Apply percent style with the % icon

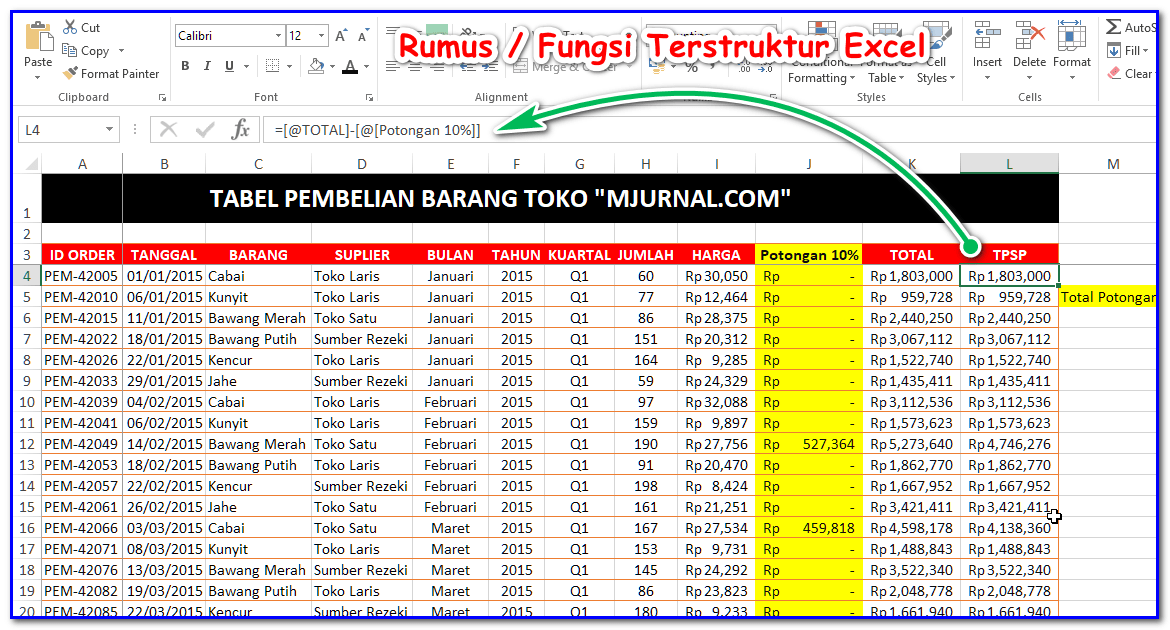tap(692, 67)
